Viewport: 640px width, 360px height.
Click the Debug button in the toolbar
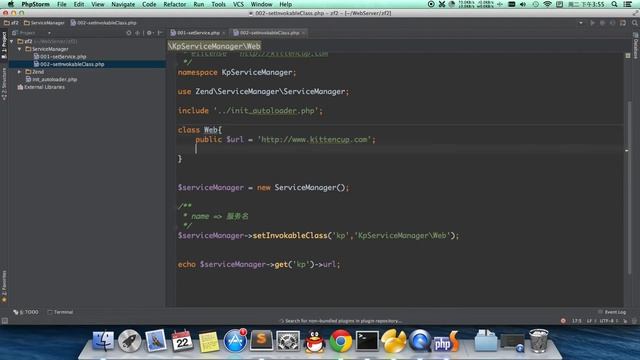pos(602,23)
